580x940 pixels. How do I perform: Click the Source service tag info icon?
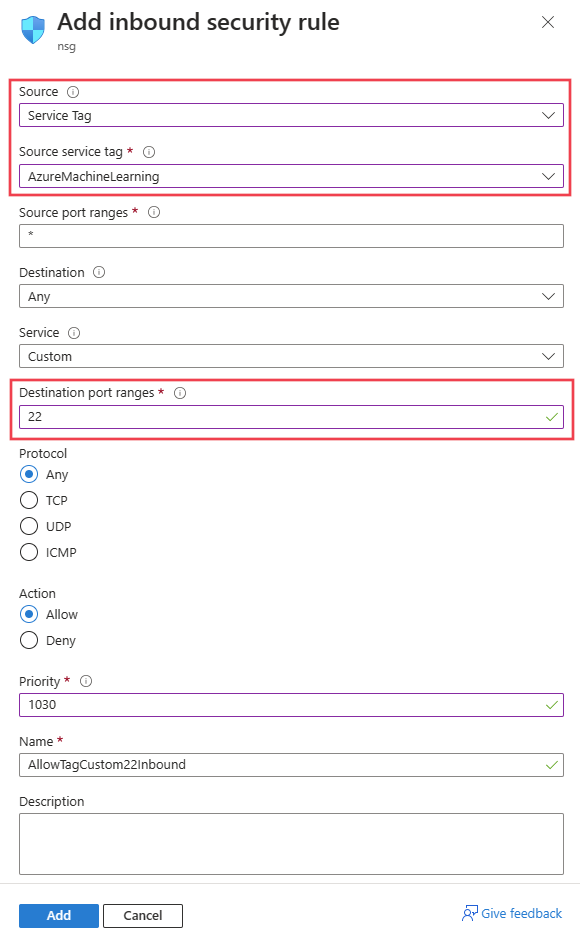pos(149,152)
